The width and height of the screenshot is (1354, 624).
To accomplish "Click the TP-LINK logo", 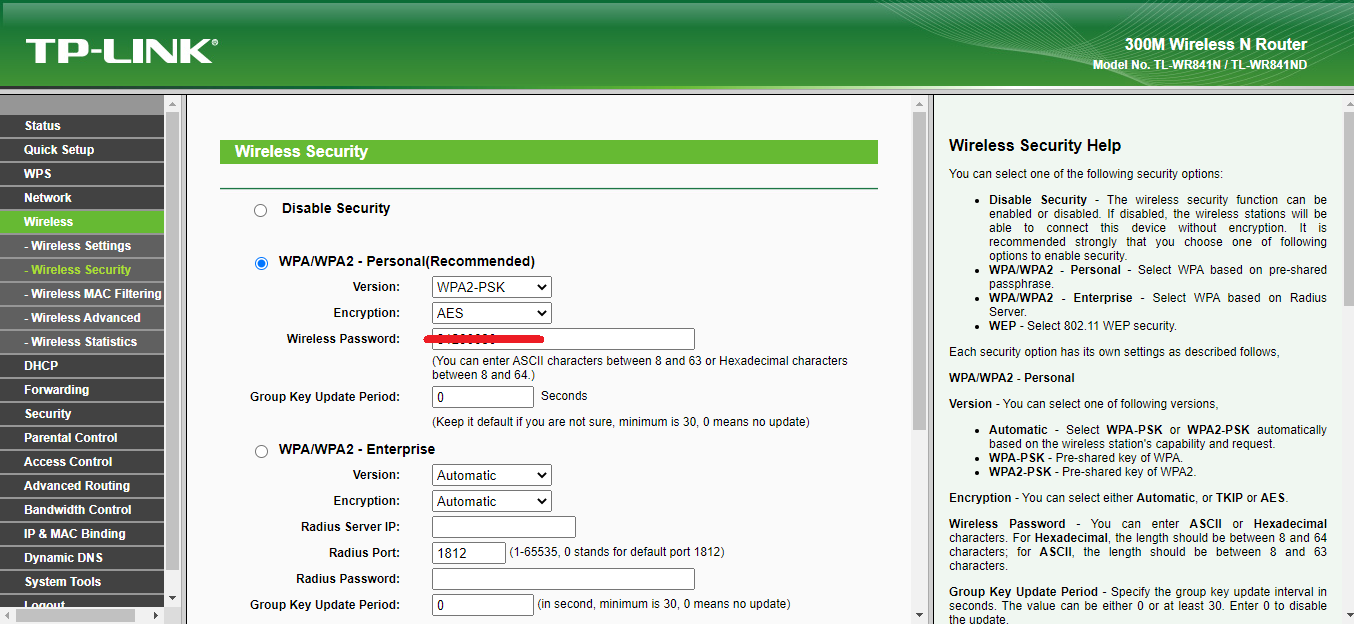I will pos(121,51).
